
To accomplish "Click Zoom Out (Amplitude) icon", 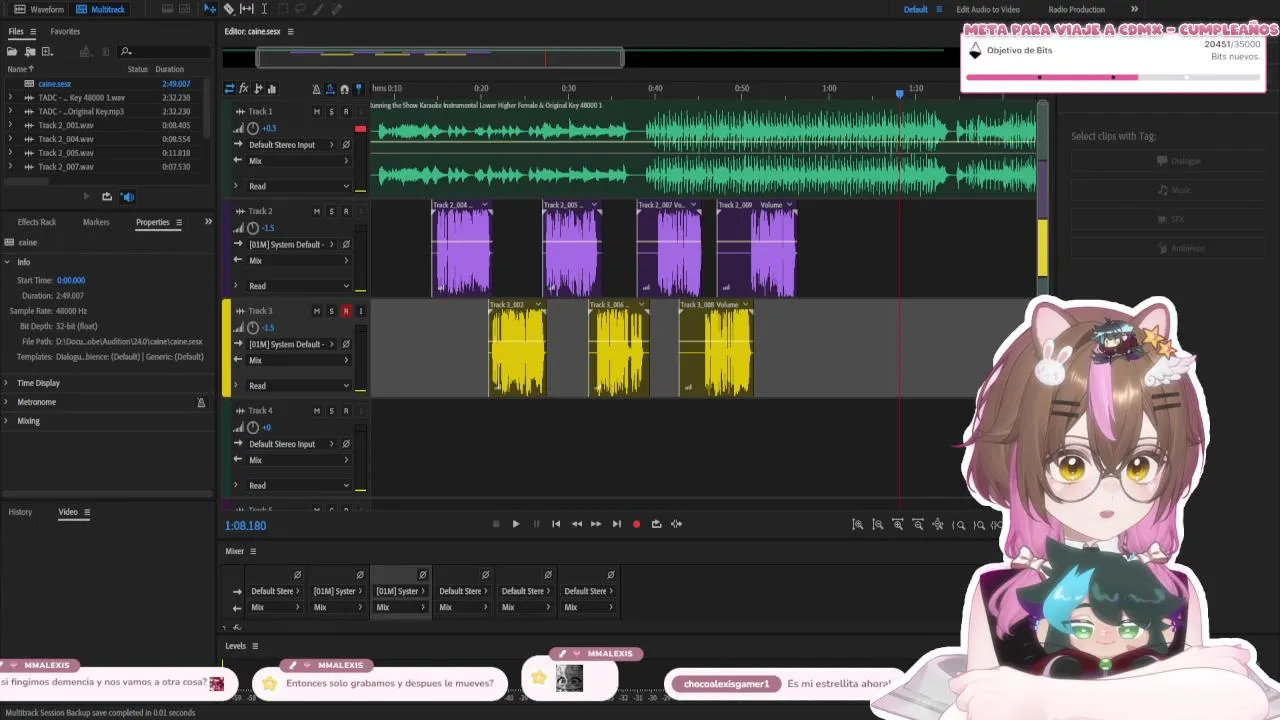I will point(878,524).
